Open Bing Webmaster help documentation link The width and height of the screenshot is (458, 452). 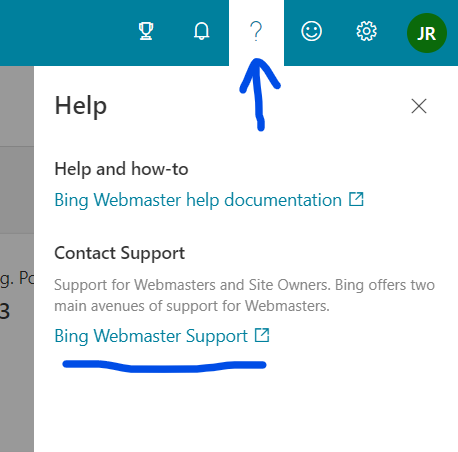coord(209,200)
